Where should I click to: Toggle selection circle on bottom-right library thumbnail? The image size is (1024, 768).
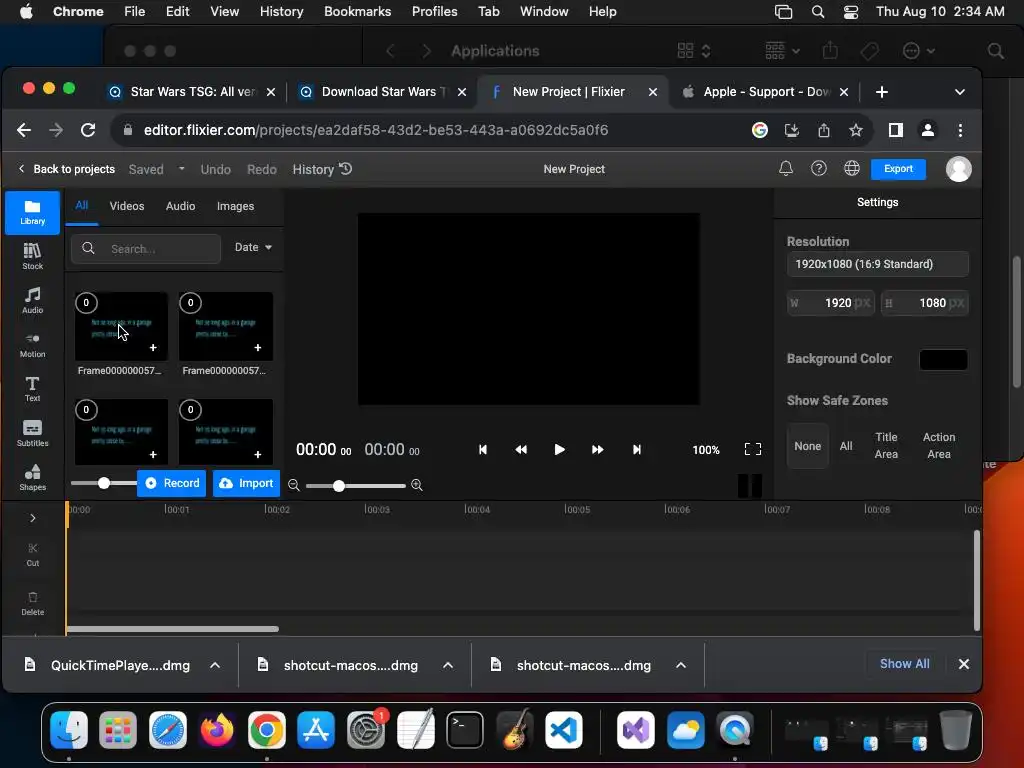pyautogui.click(x=190, y=409)
